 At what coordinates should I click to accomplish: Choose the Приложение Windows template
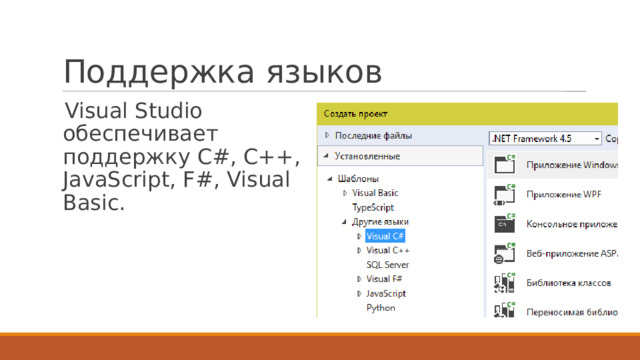pyautogui.click(x=553, y=164)
